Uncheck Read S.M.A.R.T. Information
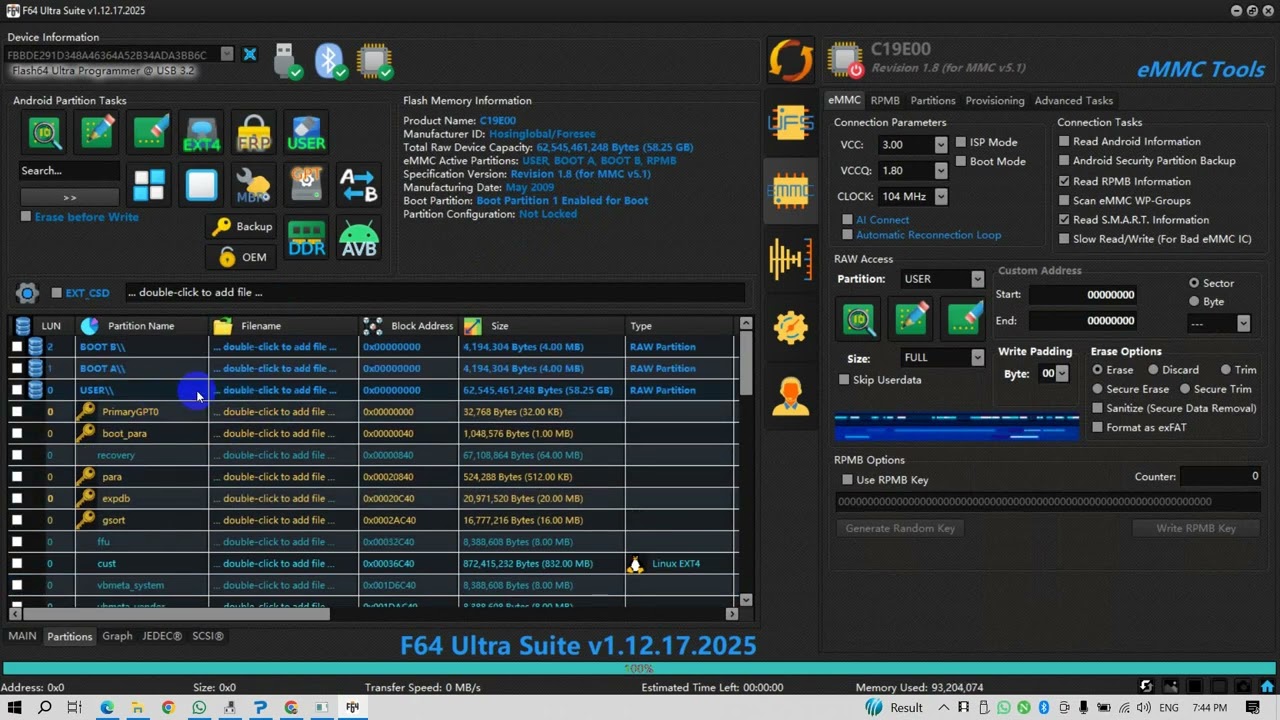Image resolution: width=1280 pixels, height=720 pixels. [1064, 219]
